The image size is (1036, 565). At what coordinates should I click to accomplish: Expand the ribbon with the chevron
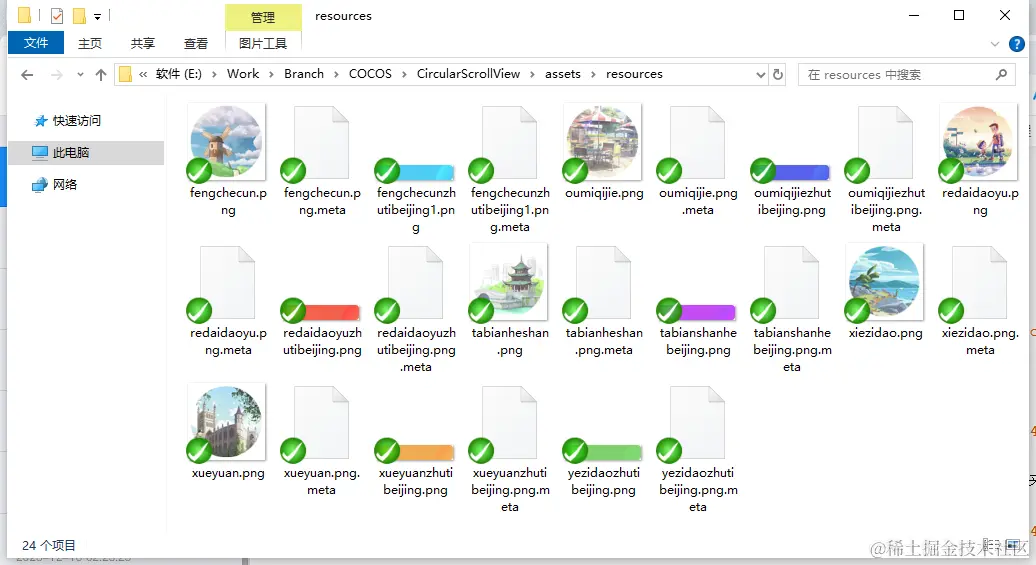click(x=994, y=44)
